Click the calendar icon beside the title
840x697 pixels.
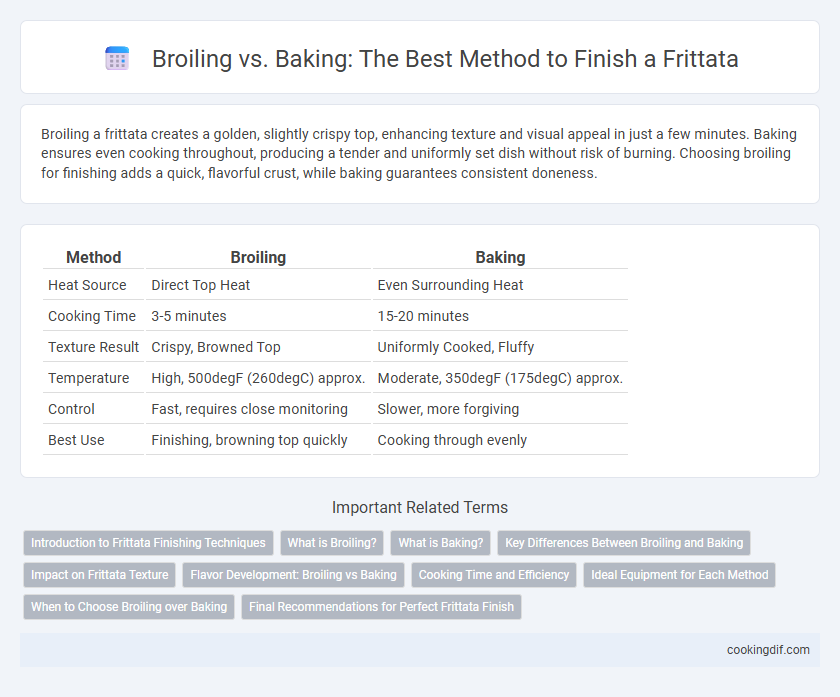[x=117, y=58]
